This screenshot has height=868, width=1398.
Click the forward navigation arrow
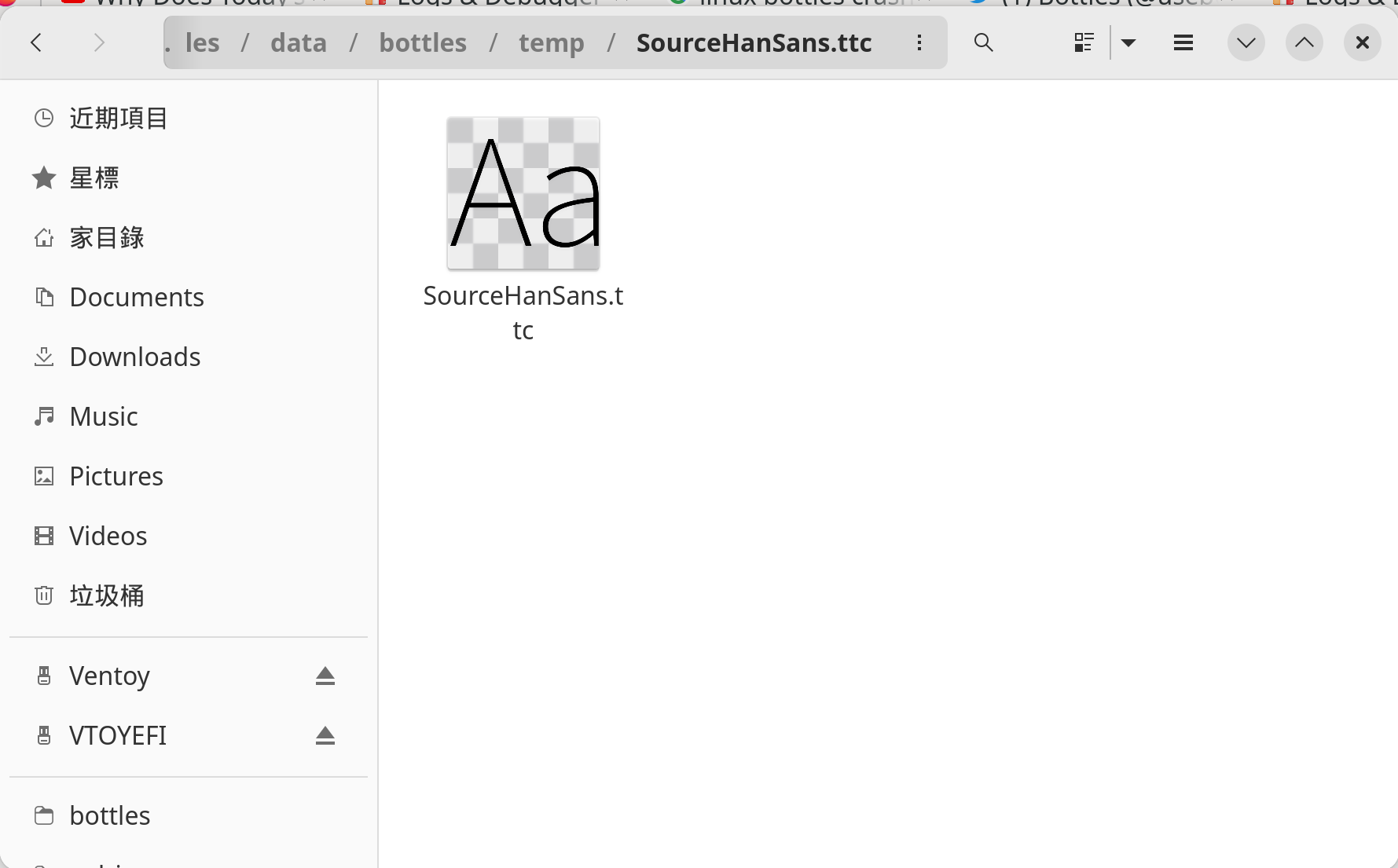click(99, 42)
